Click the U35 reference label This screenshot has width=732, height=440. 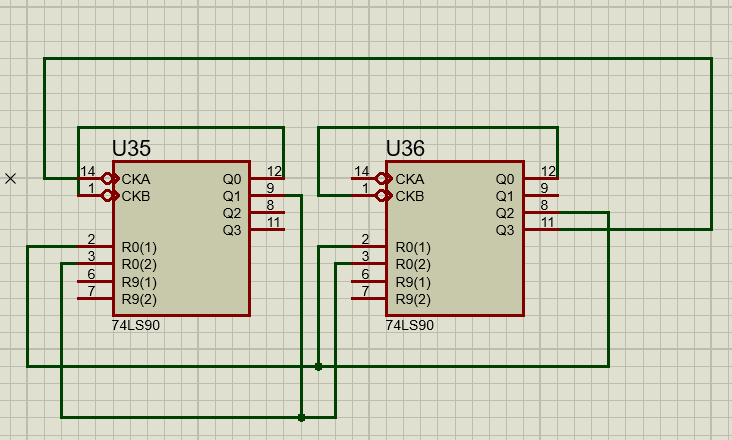point(131,148)
